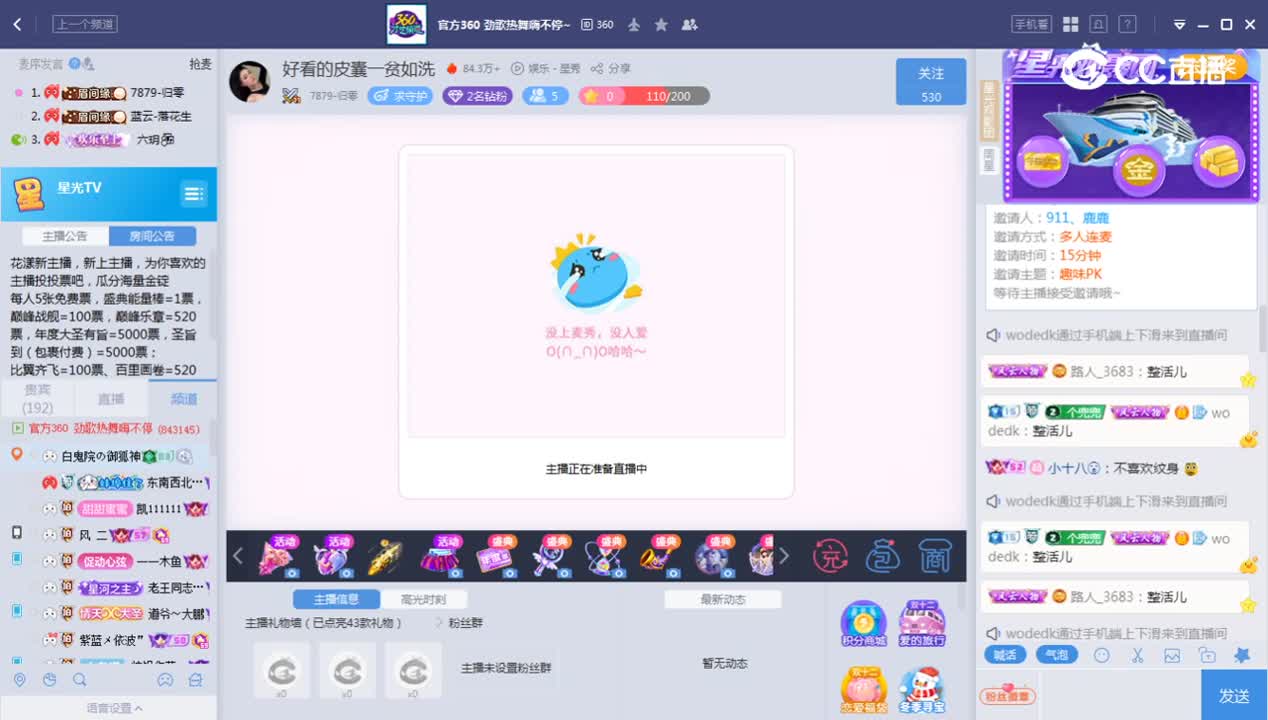Click the face icon at bottom left
1268x720 pixels.
click(x=166, y=680)
